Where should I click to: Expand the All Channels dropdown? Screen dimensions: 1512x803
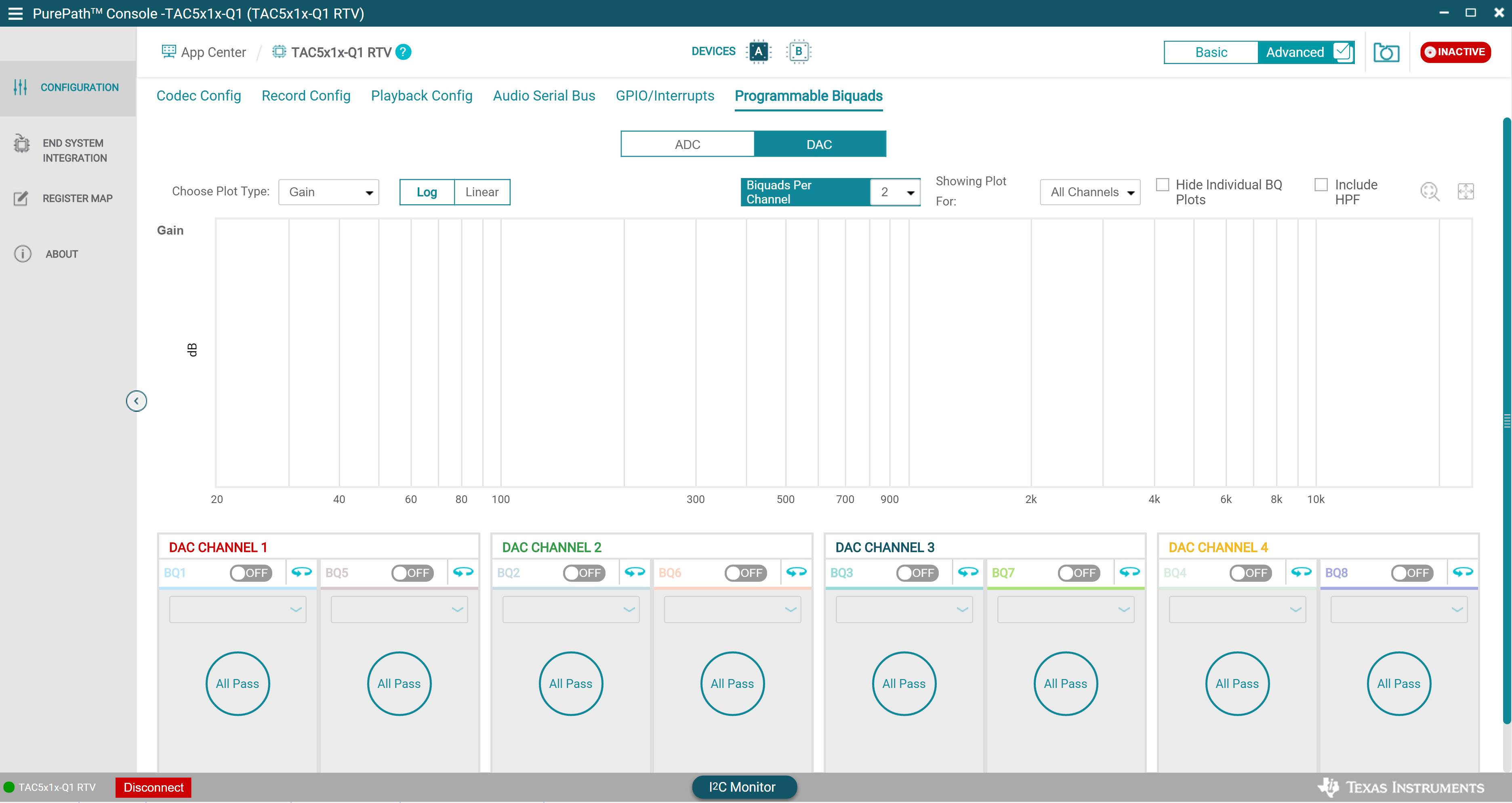[x=1089, y=193]
